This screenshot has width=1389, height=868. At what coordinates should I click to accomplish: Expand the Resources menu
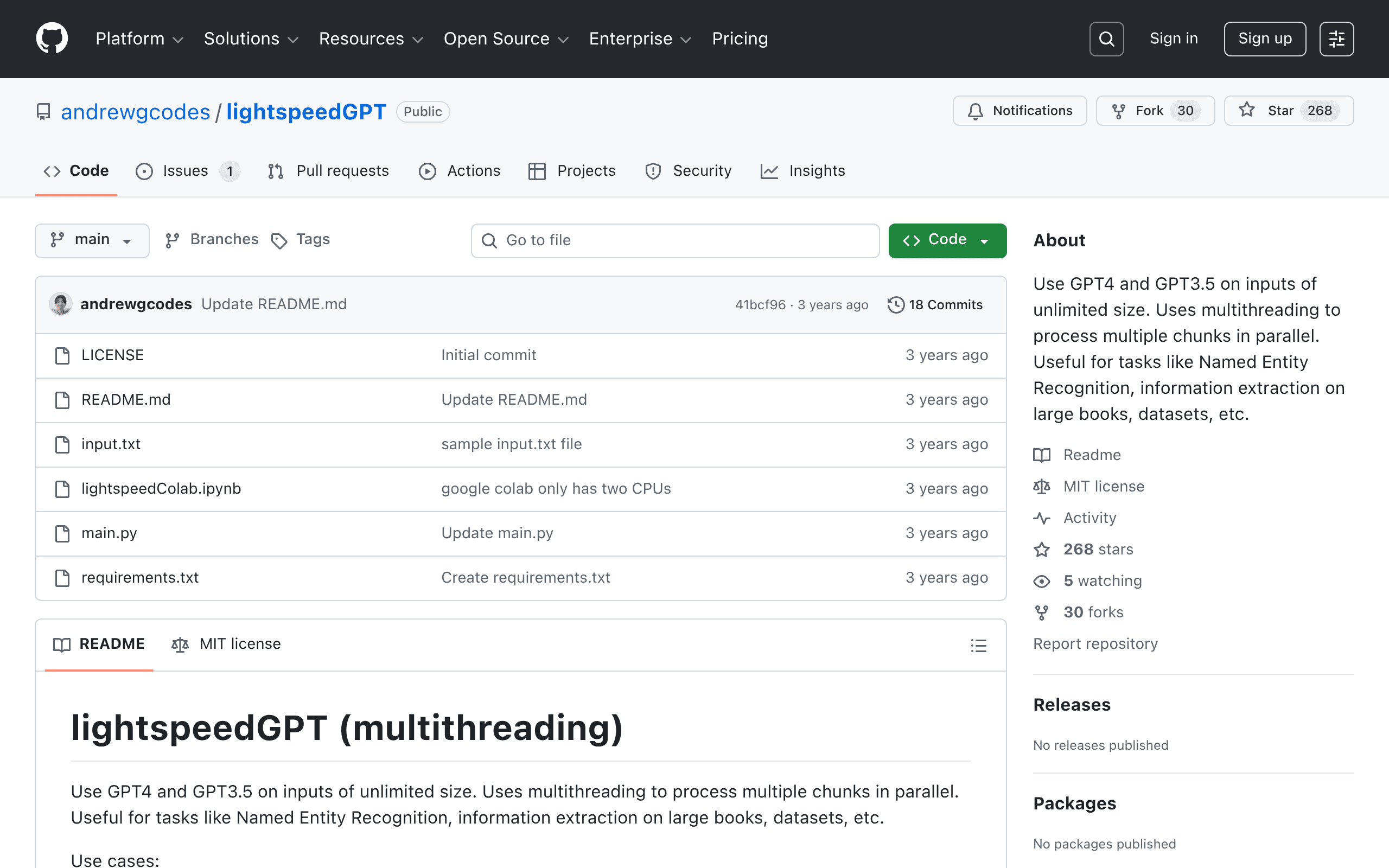tap(371, 39)
